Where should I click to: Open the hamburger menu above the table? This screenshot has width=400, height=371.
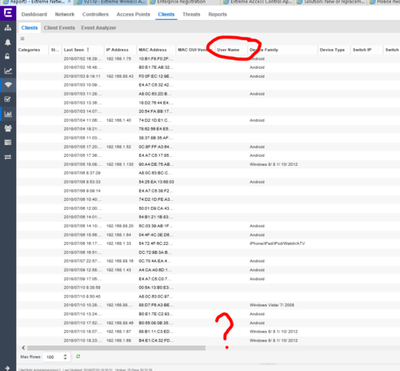(22, 39)
